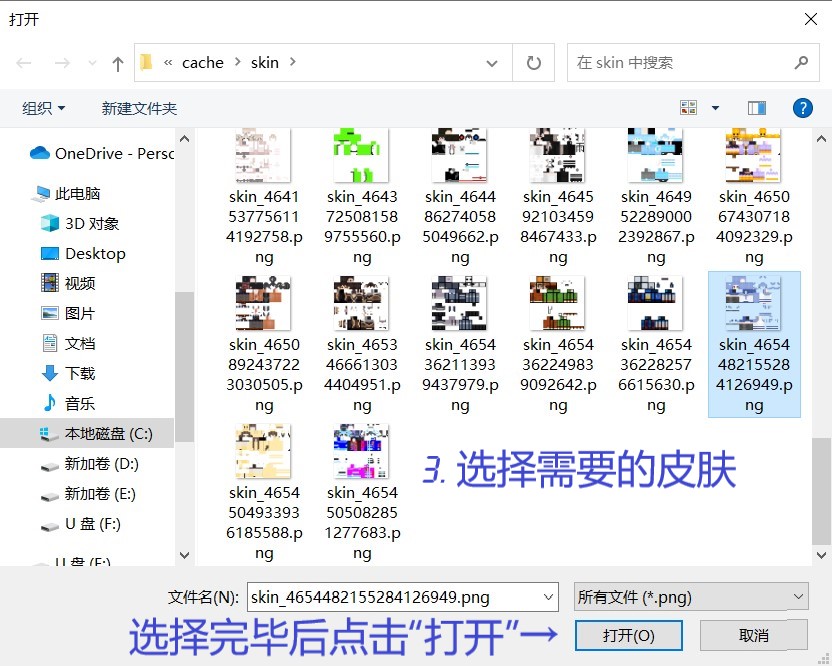Open help with question mark icon
This screenshot has width=832, height=666.
coord(802,108)
